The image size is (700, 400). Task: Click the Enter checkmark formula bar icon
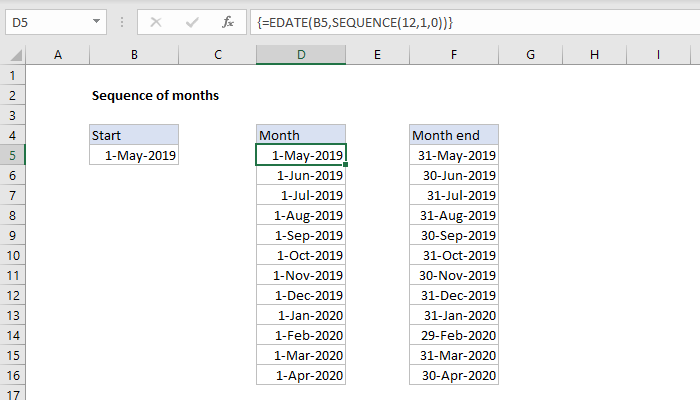click(x=190, y=21)
